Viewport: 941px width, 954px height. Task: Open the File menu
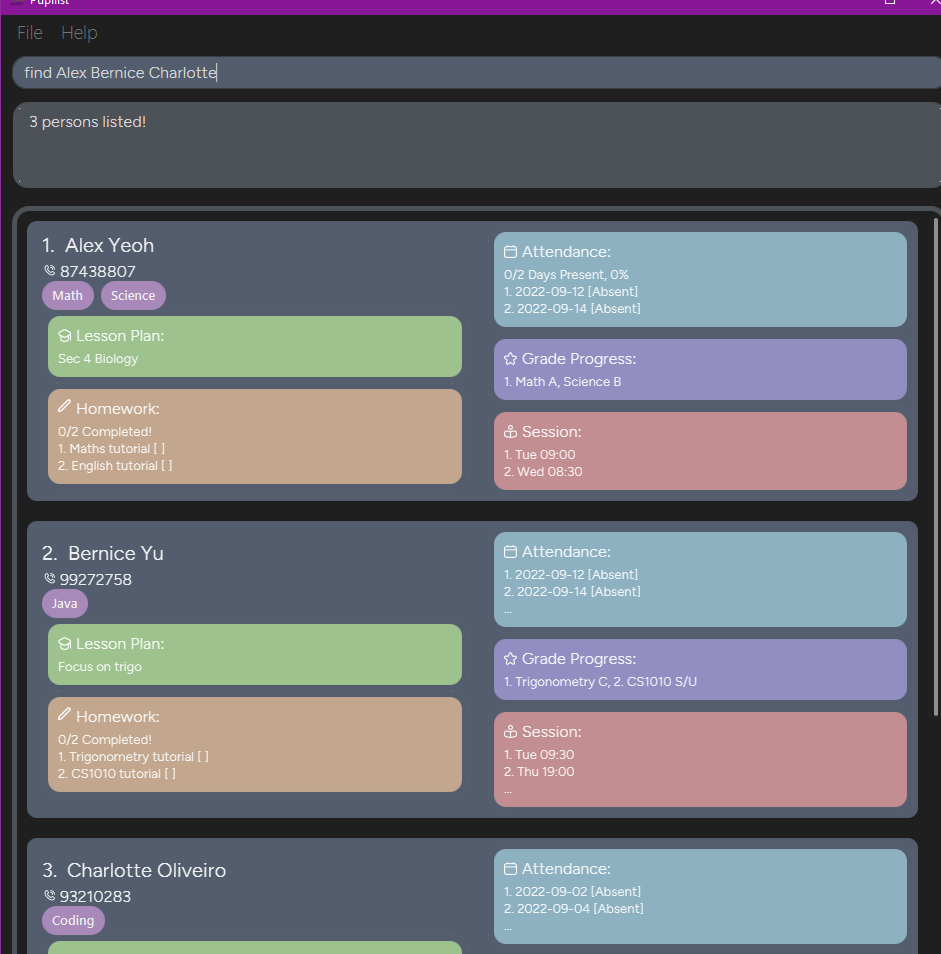tap(30, 33)
